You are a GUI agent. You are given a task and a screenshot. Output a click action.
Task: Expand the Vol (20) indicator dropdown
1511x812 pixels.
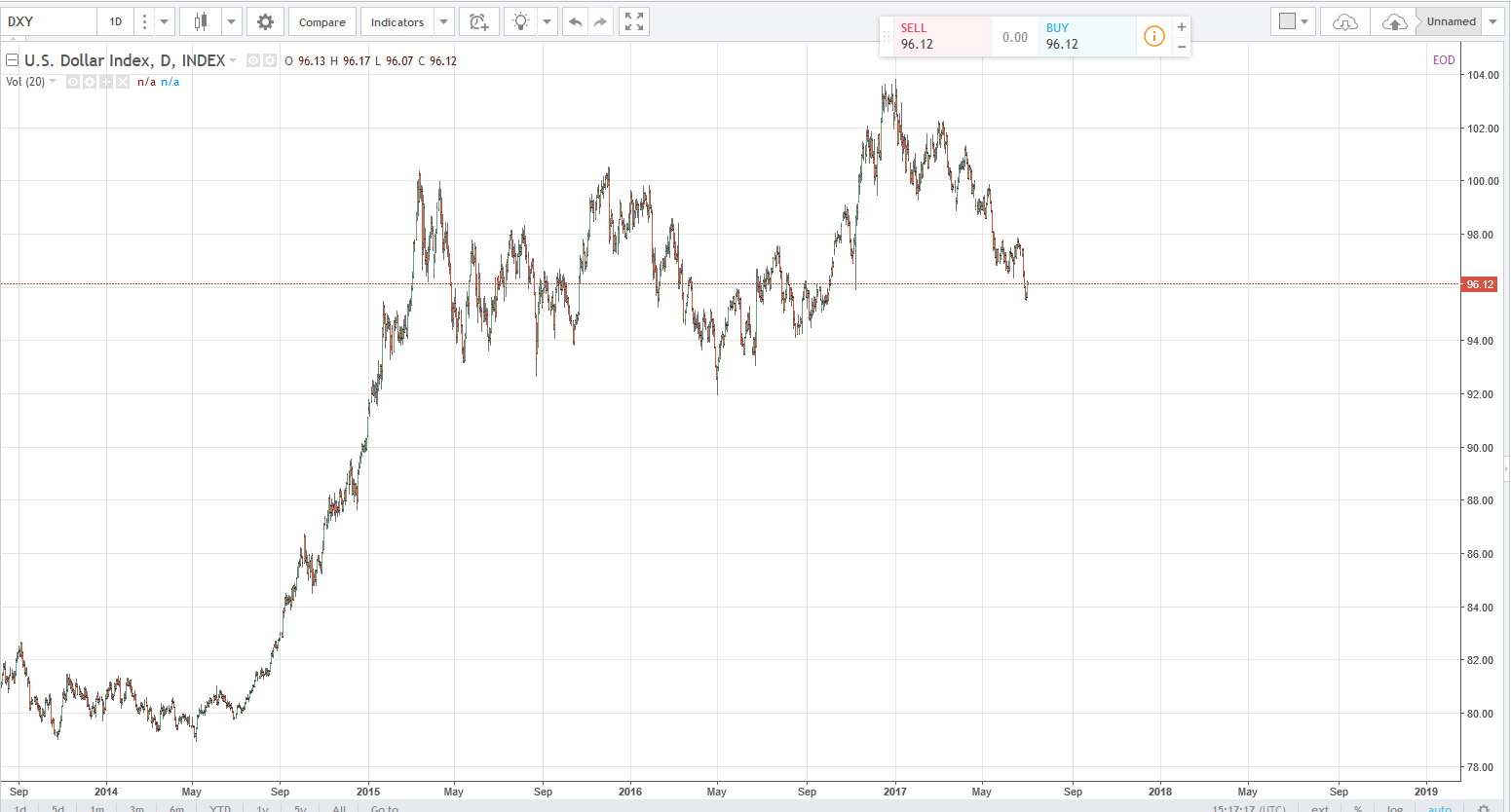(x=53, y=82)
